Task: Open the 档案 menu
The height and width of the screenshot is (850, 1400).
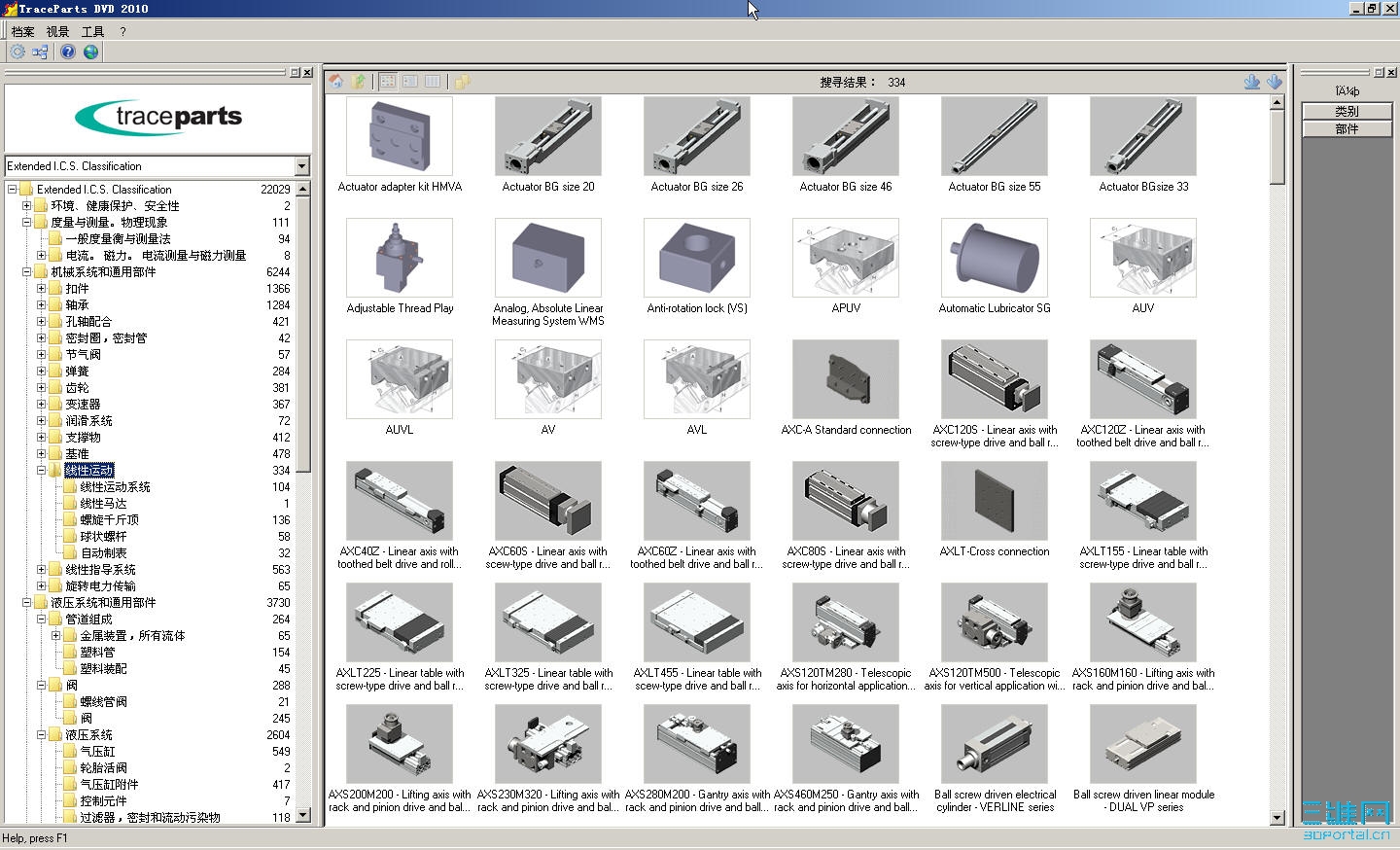Action: coord(22,31)
